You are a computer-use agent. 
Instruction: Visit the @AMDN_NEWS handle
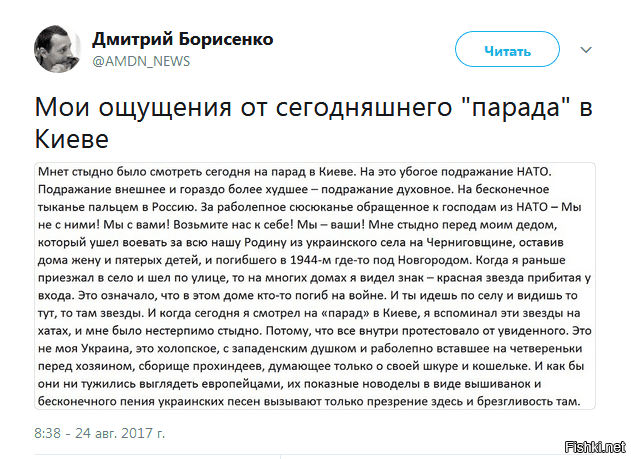click(x=141, y=61)
